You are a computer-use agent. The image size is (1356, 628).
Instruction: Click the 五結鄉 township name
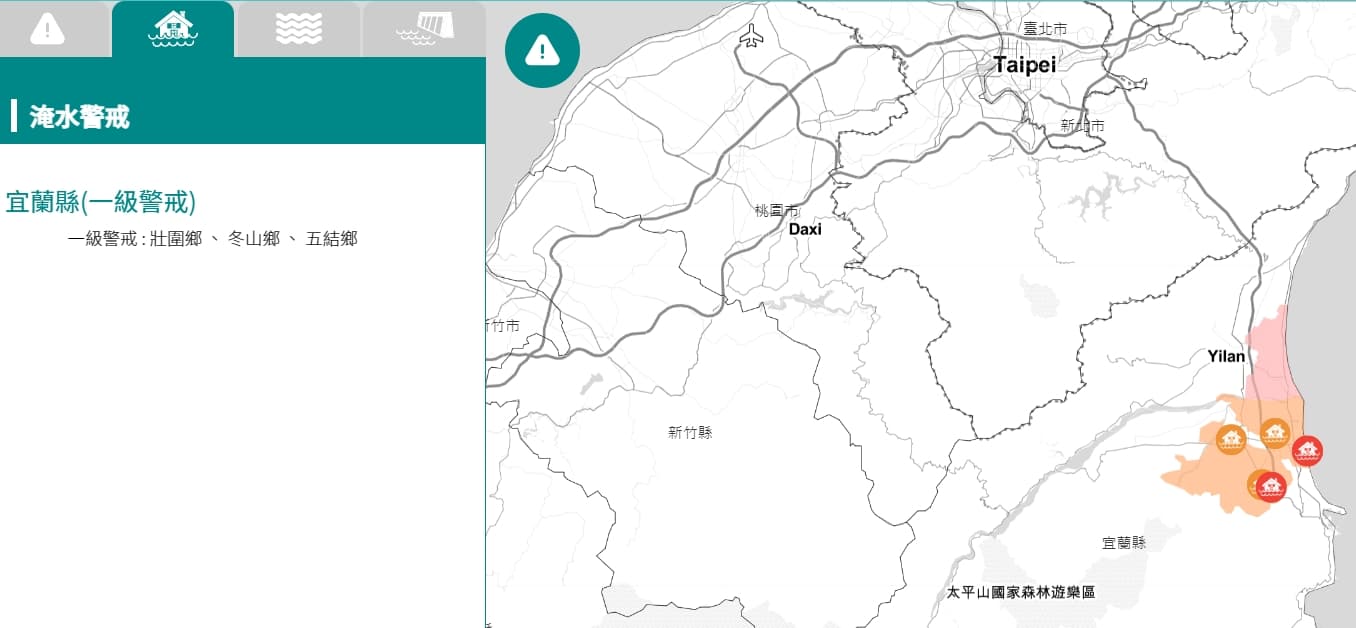(x=332, y=239)
